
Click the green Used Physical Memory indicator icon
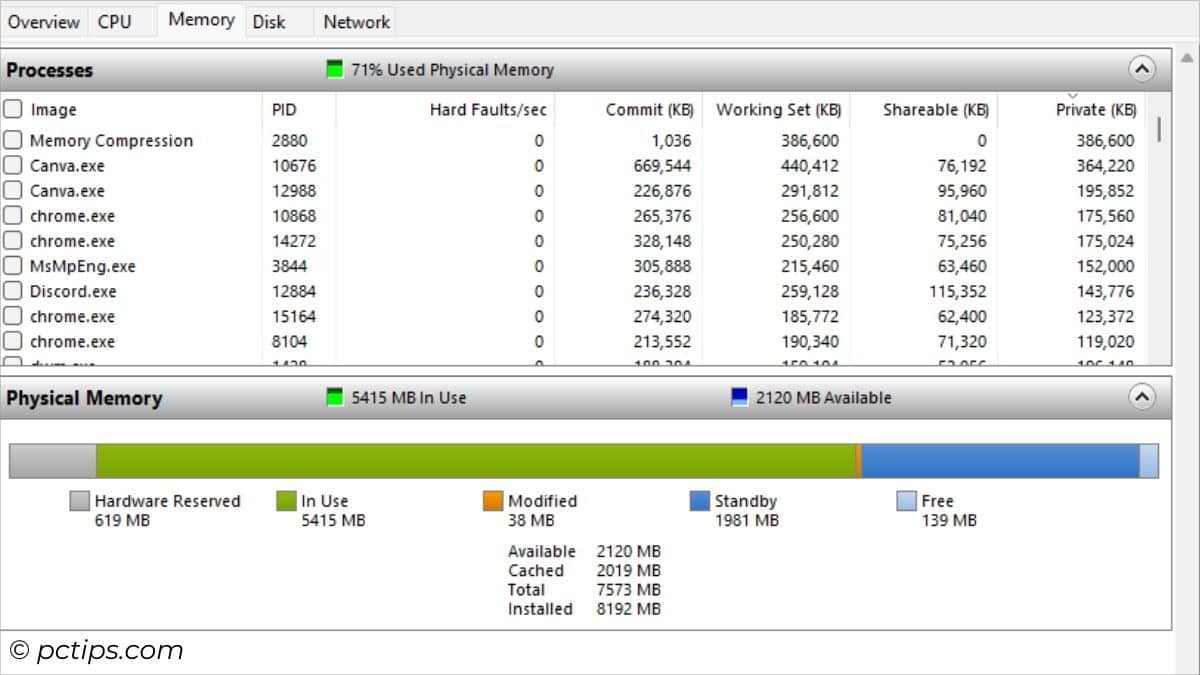coord(335,70)
